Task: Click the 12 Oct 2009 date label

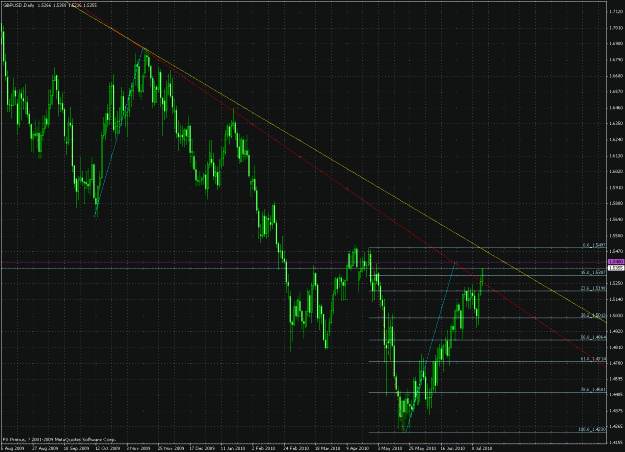Action: [108, 448]
